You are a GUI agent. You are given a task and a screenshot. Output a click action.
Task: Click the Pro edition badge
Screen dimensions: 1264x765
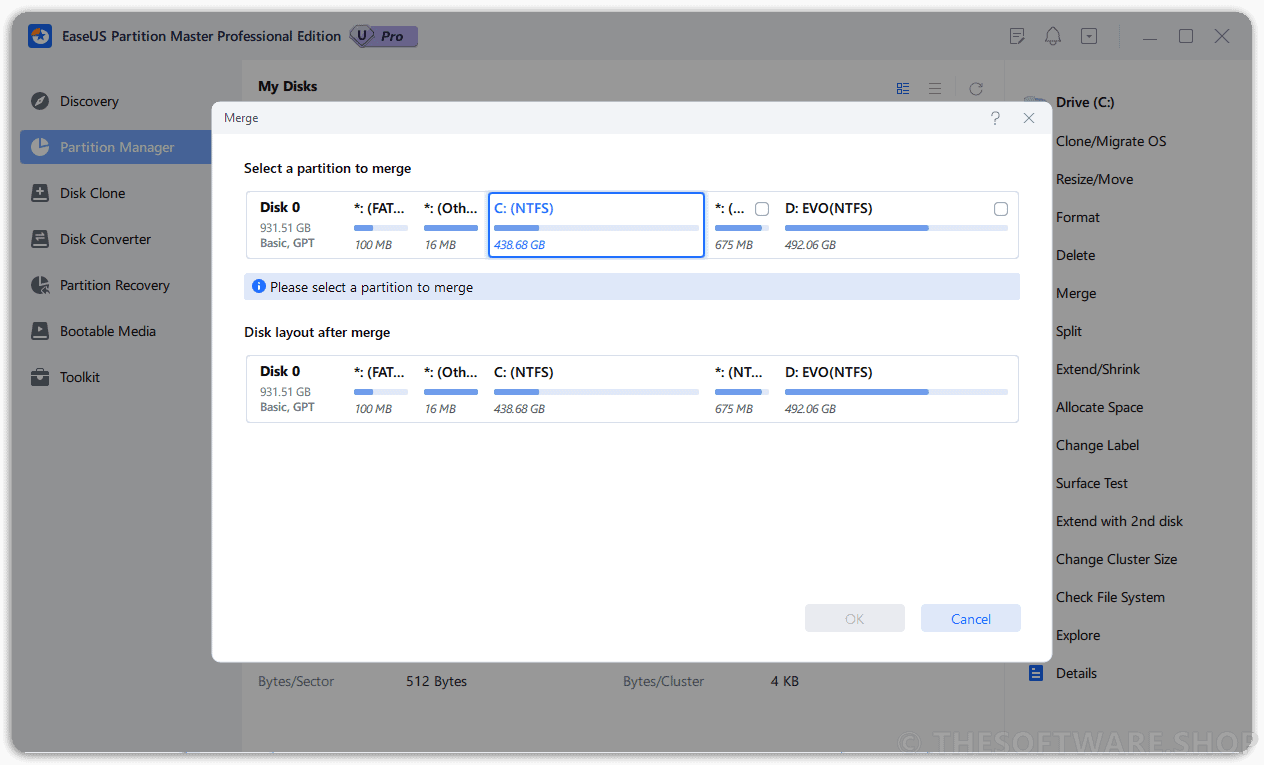[384, 36]
